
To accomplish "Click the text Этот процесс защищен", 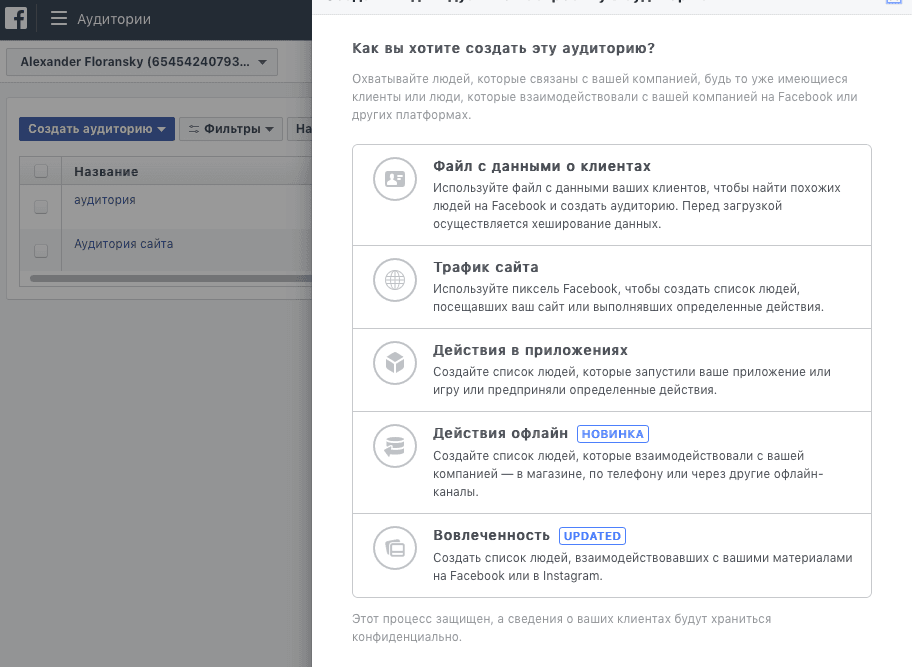I will (x=422, y=619).
